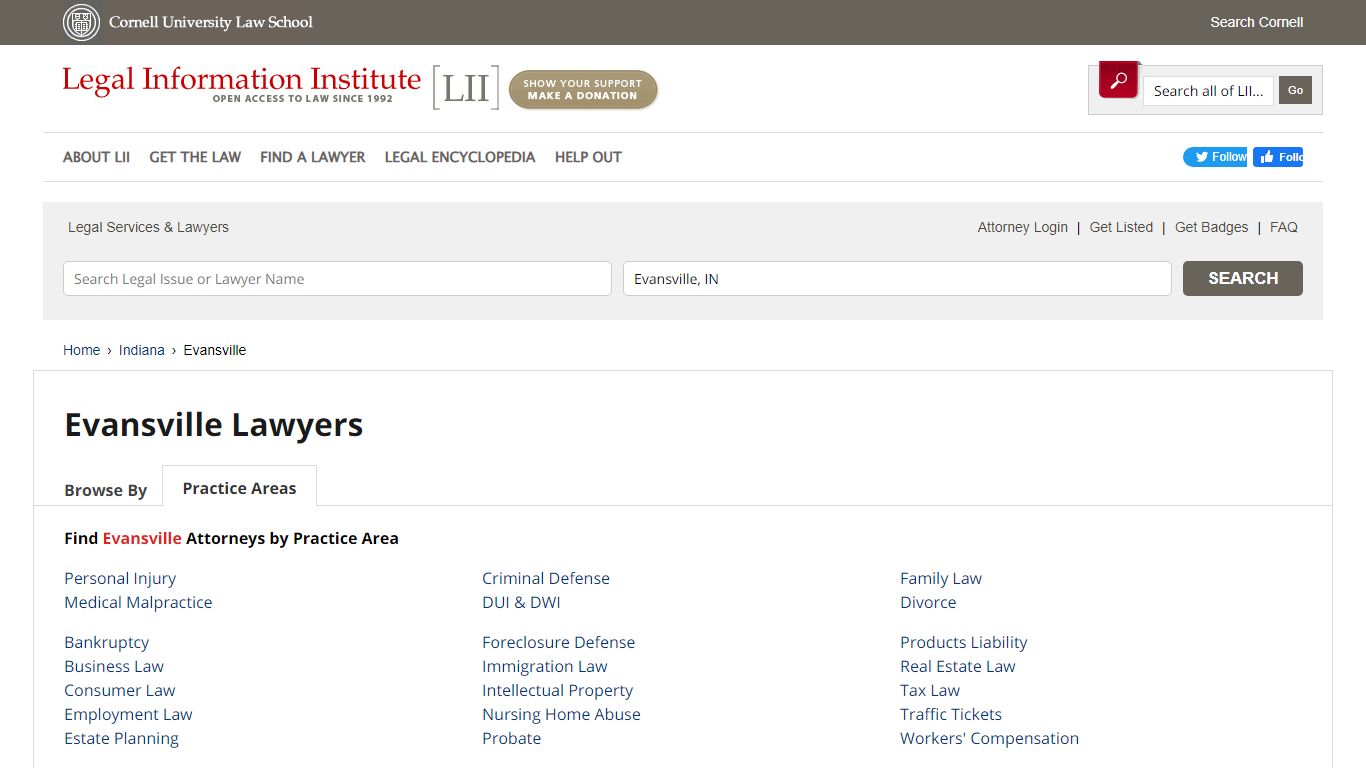Click Cornell University Law School title
The width and height of the screenshot is (1366, 768).
(211, 22)
